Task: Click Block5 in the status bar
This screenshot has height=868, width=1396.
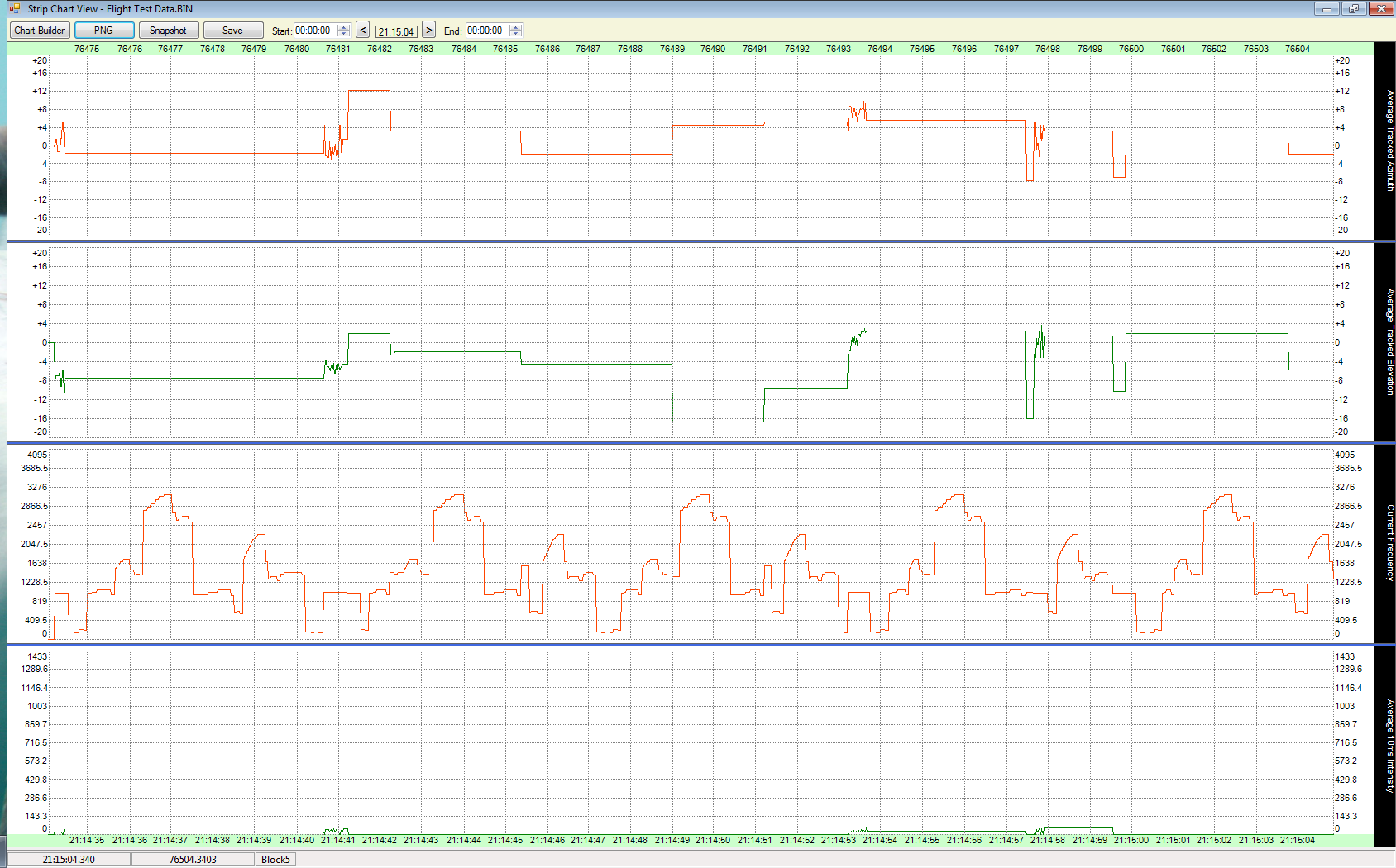Action: click(275, 860)
